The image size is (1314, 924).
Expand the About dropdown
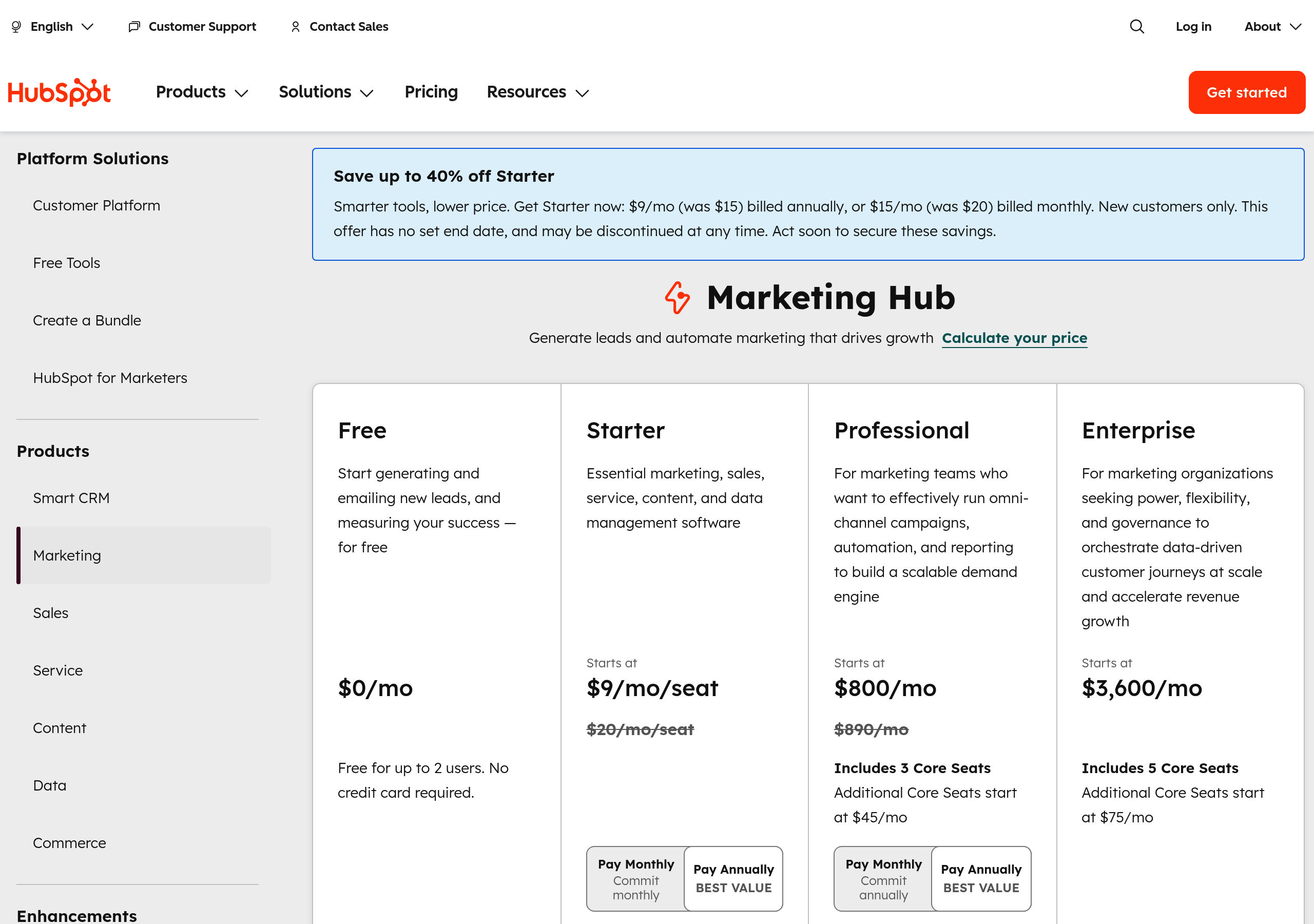1271,26
